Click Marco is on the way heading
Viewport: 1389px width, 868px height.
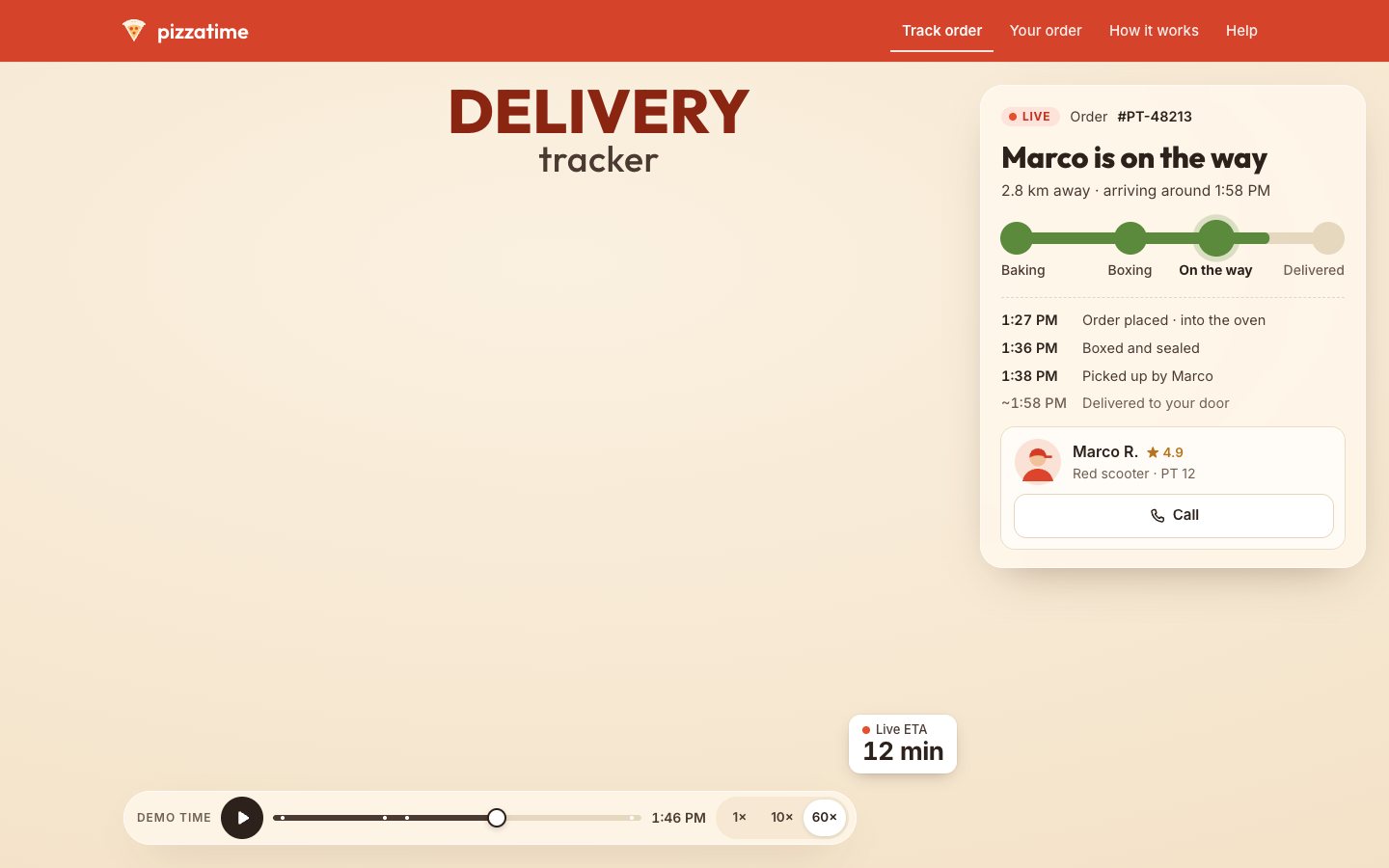(x=1134, y=157)
